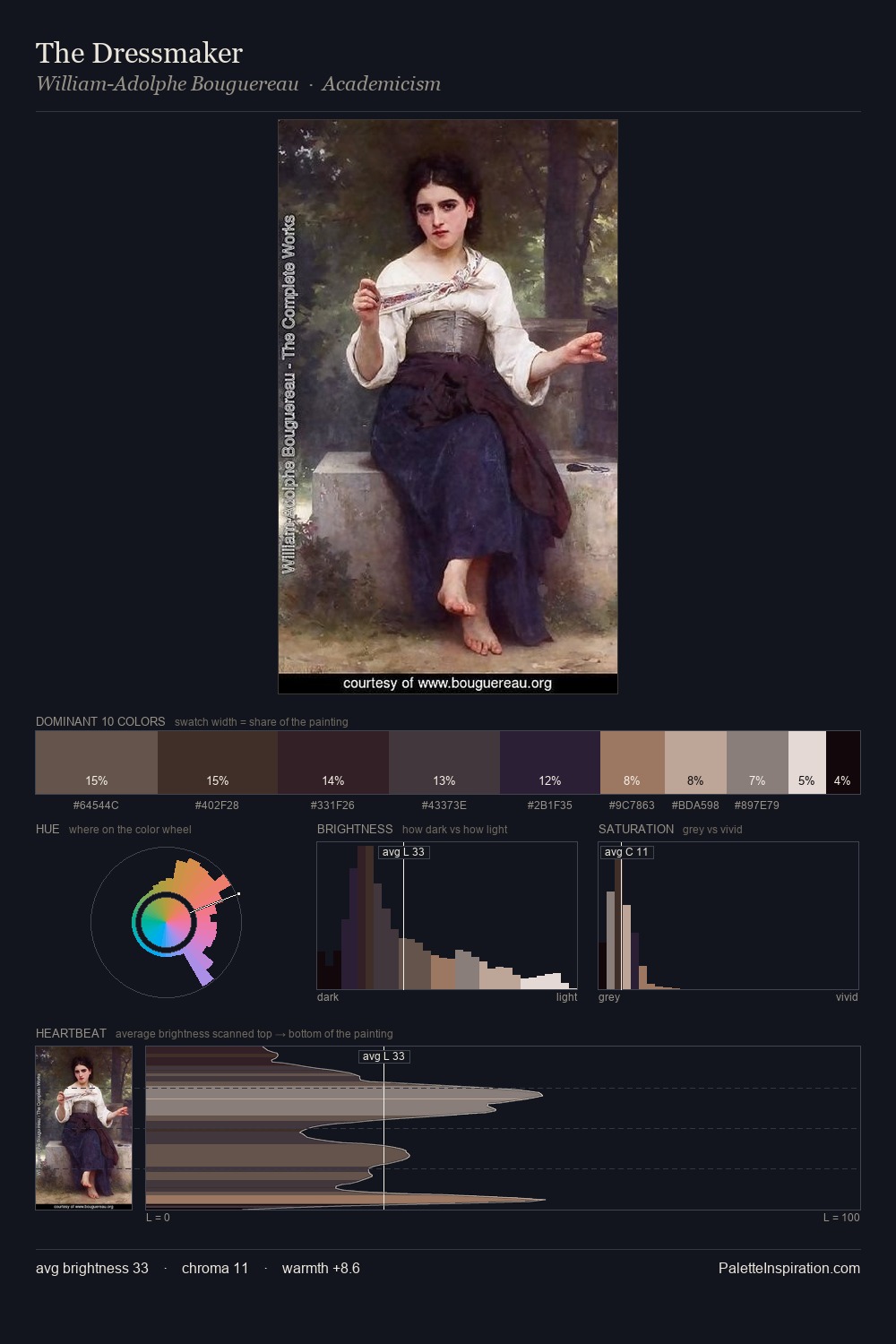Click the 'L = 100' heartbeat axis label
The image size is (896, 1344).
click(x=841, y=1218)
